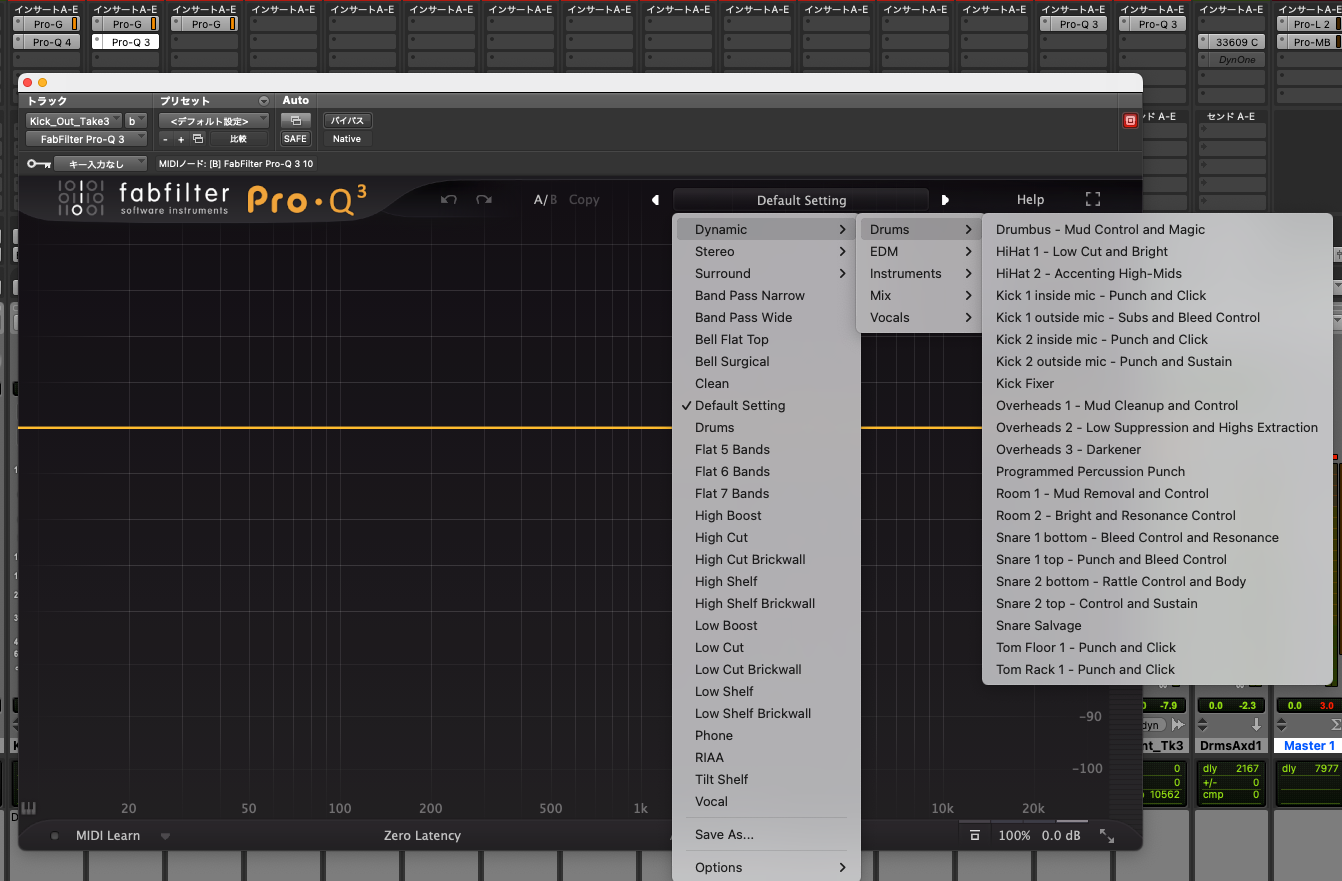Select the RIAA preset
This screenshot has height=881, width=1342.
[767, 758]
